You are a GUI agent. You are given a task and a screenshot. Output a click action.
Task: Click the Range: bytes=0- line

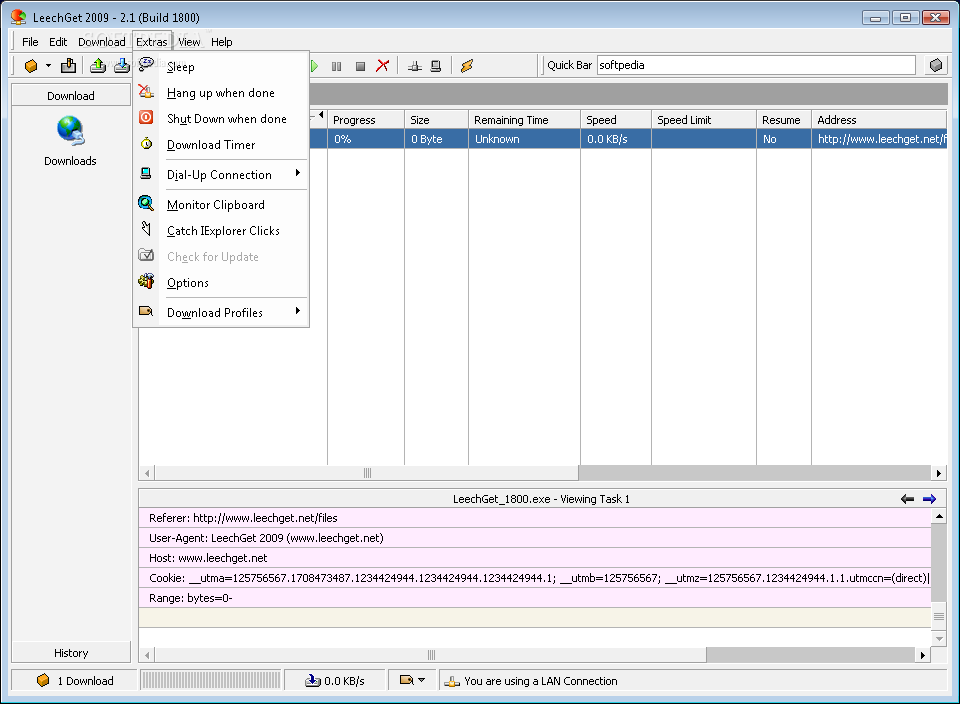(535, 597)
